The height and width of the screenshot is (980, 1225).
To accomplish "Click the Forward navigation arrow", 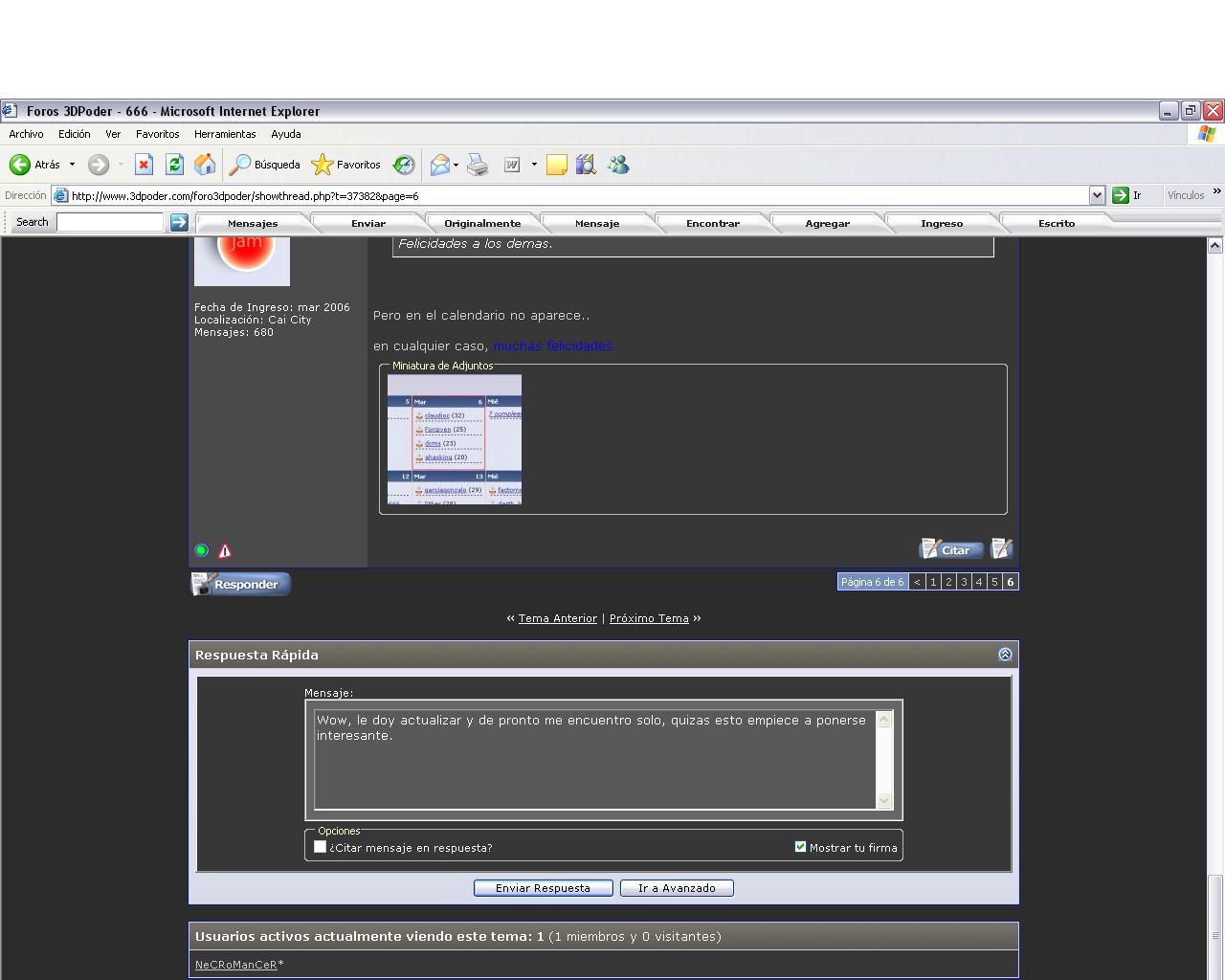I will [99, 165].
